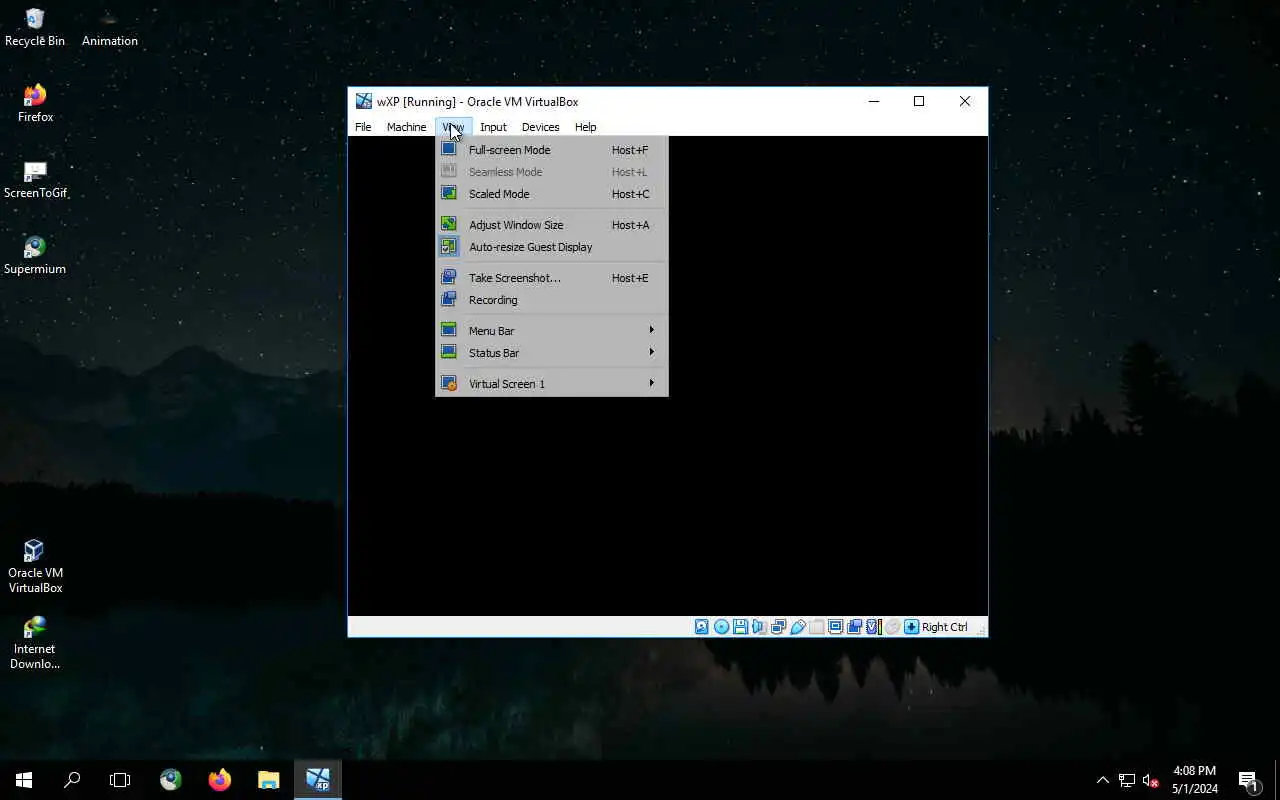
Task: Select the Supermium desktop shortcut
Action: click(x=35, y=256)
